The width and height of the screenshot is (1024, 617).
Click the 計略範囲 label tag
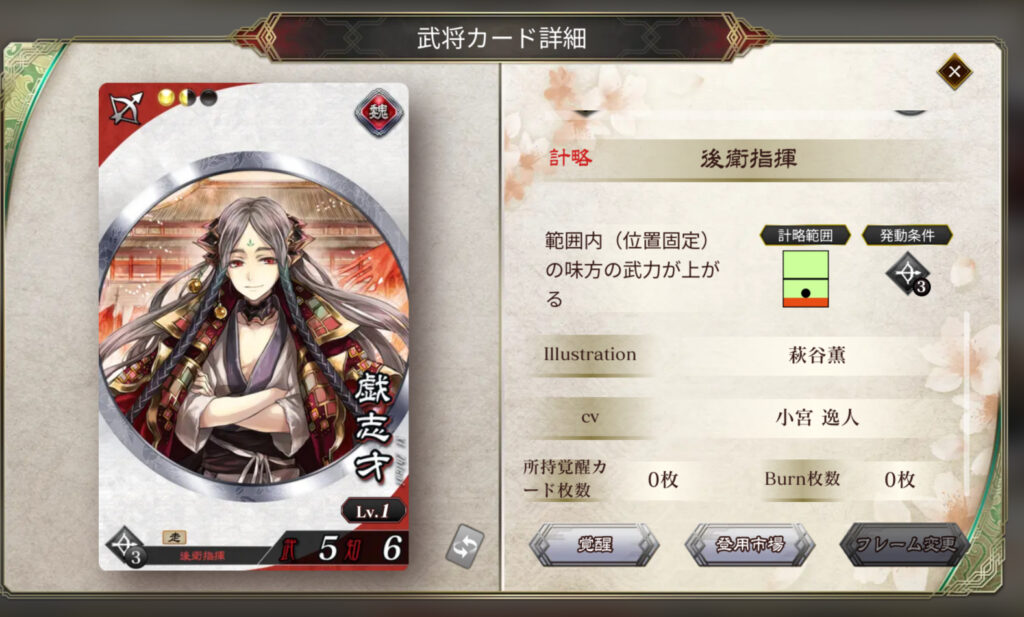tap(805, 235)
